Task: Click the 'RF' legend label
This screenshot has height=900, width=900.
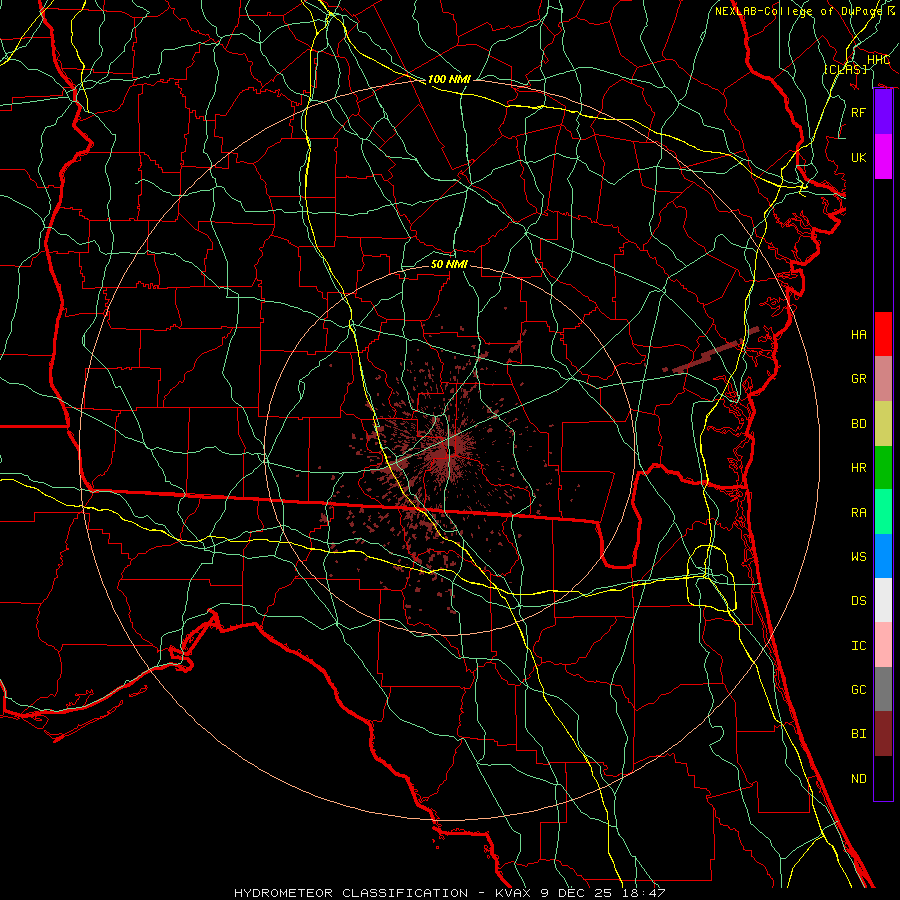Action: pos(859,112)
